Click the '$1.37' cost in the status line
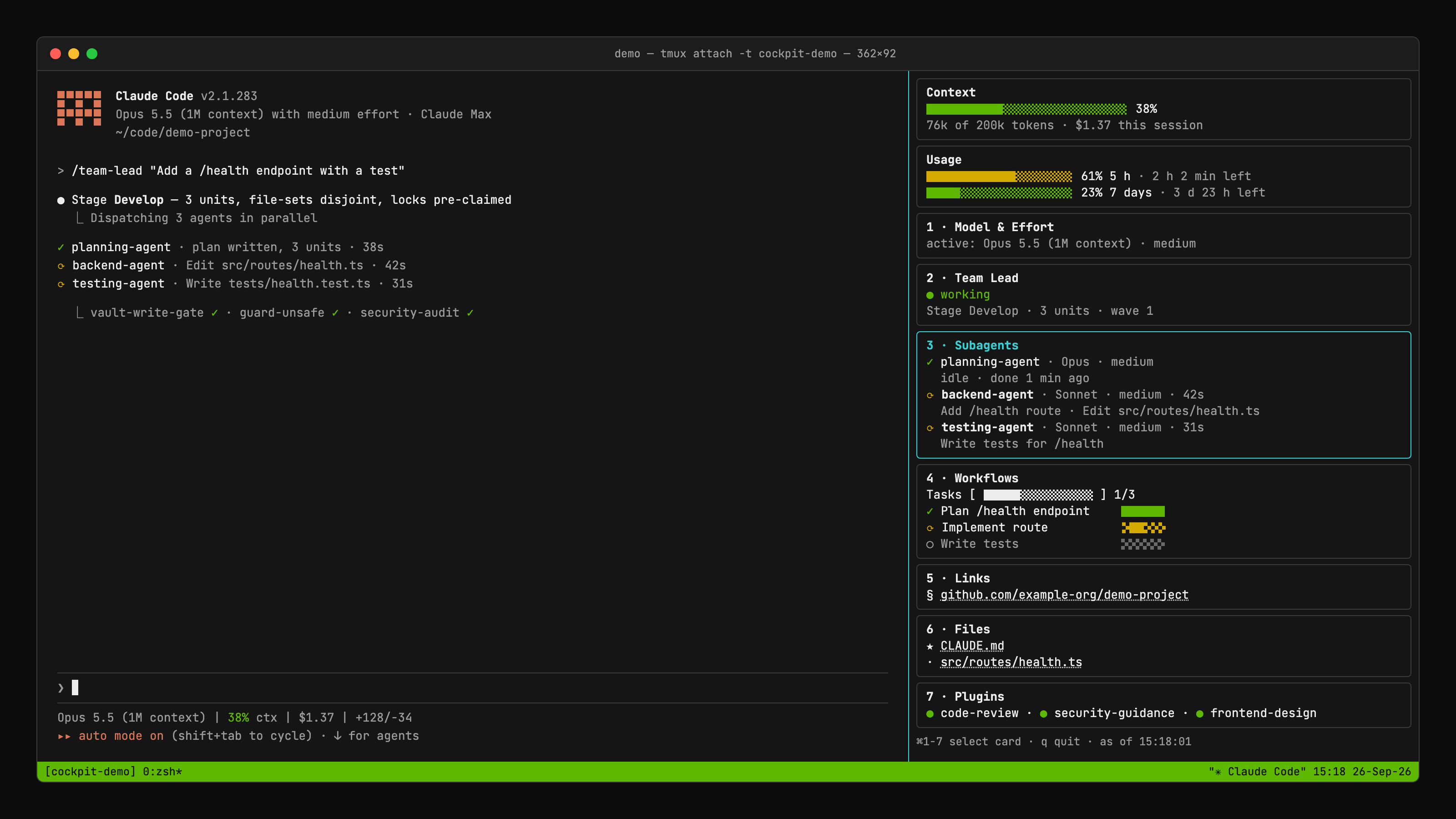This screenshot has height=819, width=1456. [x=316, y=718]
